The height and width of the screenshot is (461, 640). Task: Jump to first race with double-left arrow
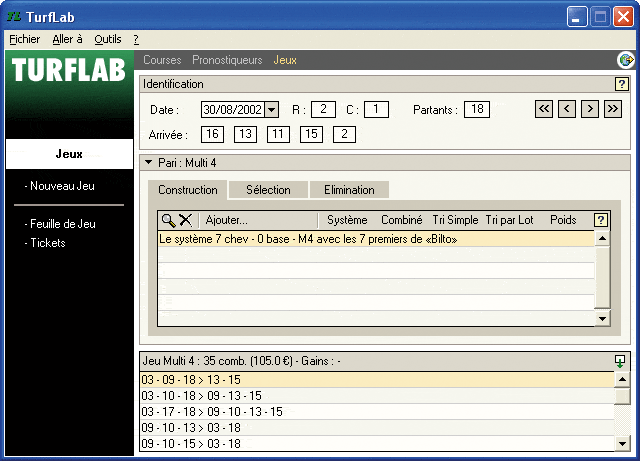coord(544,109)
